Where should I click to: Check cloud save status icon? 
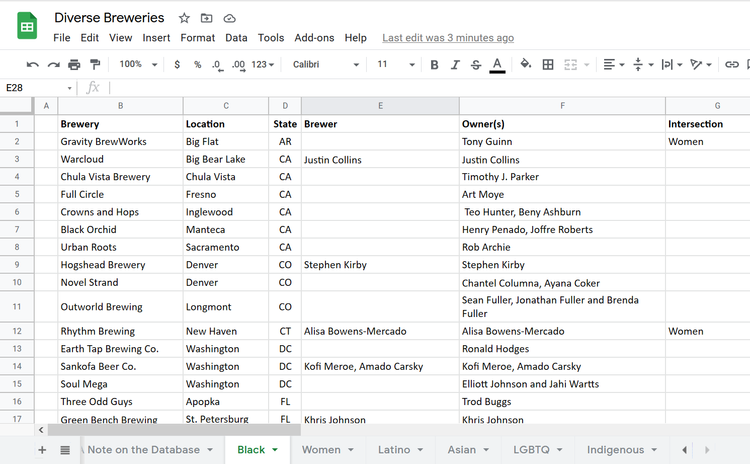(x=230, y=18)
